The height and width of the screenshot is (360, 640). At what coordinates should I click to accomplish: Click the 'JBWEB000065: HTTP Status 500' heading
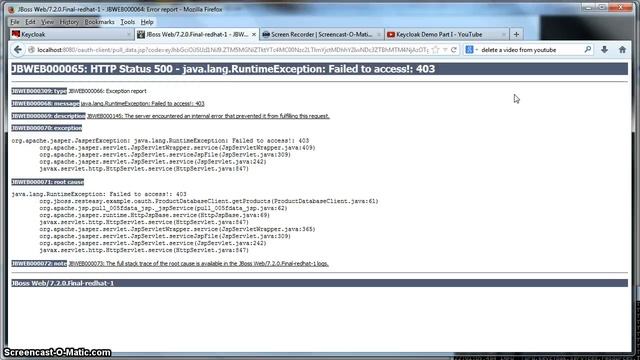pyautogui.click(x=223, y=69)
